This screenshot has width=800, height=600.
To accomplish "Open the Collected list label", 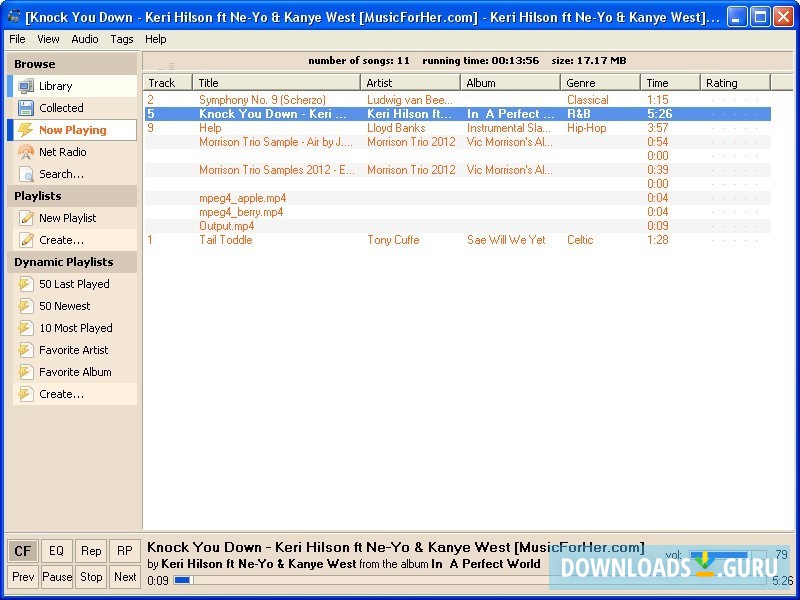I will [61, 108].
